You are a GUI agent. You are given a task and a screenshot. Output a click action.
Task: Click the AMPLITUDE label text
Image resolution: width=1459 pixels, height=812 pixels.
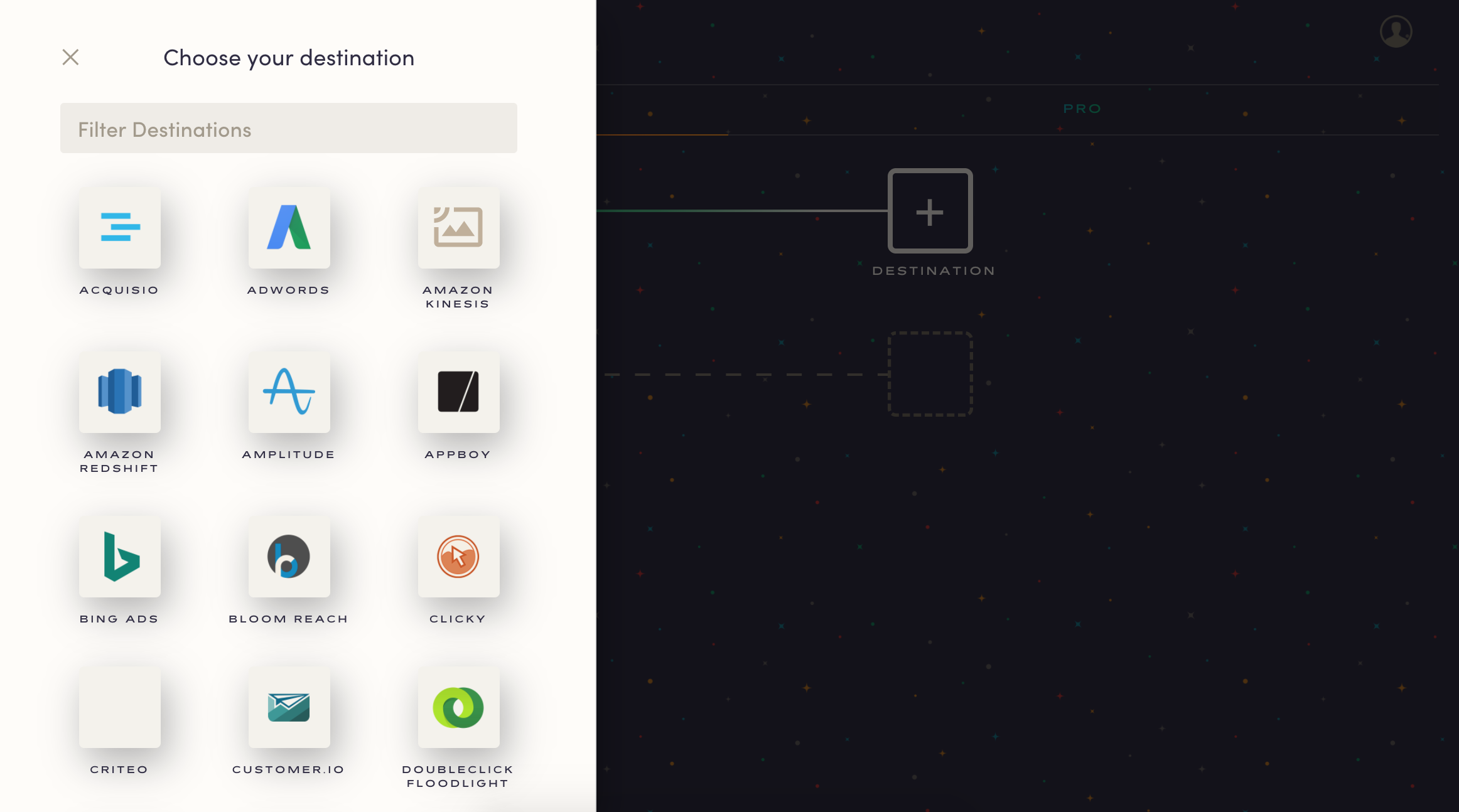point(289,455)
